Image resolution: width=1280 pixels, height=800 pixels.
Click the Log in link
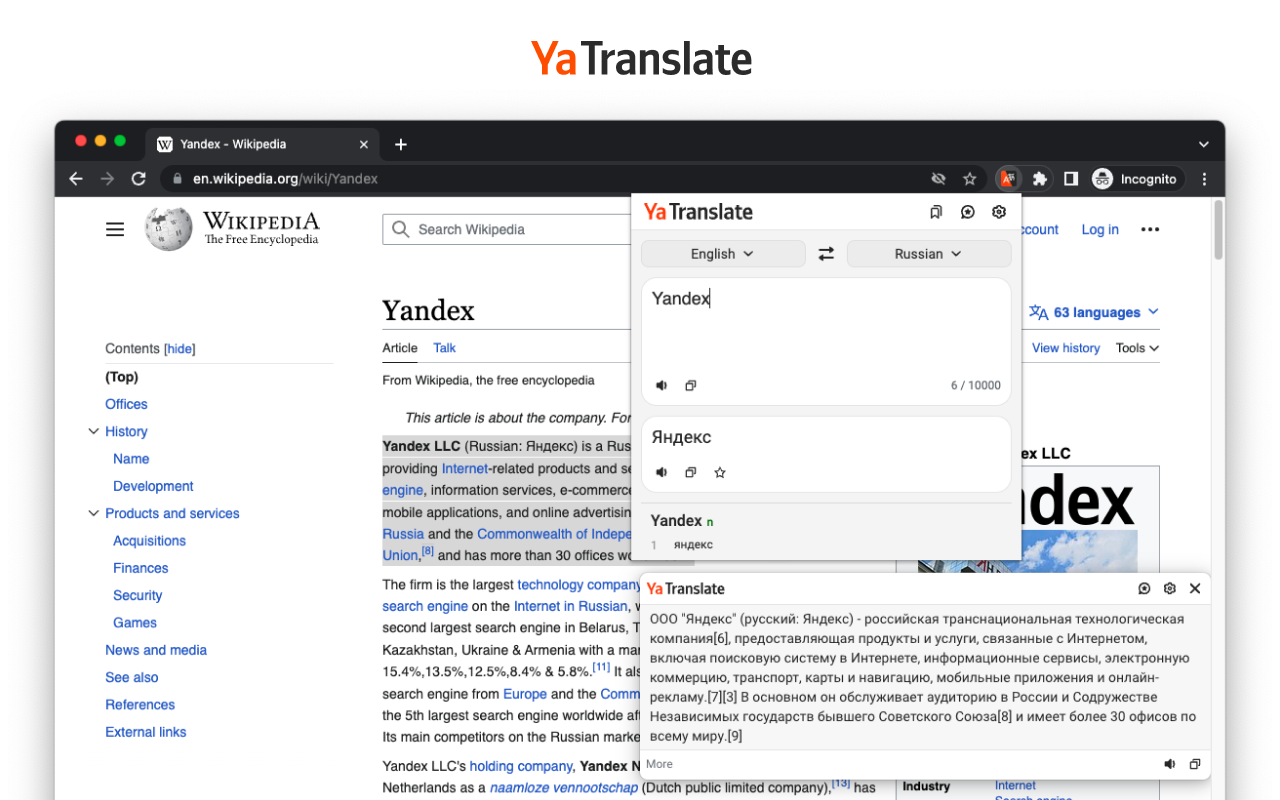tap(1099, 229)
